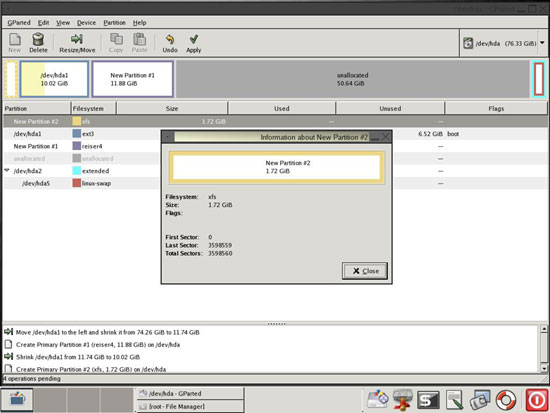Click the dialog's New Partition #2 graphic
Screen dimensions: 550x413
277,167
